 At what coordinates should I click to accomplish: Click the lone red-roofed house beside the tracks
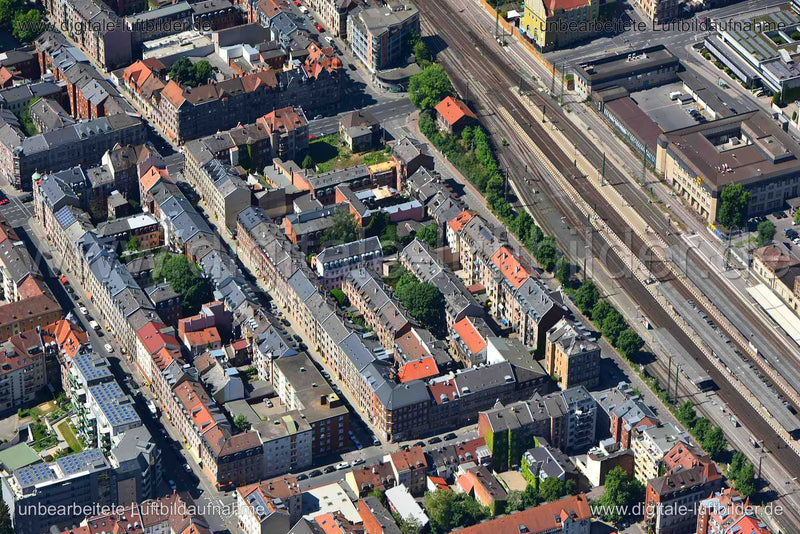(x=453, y=113)
